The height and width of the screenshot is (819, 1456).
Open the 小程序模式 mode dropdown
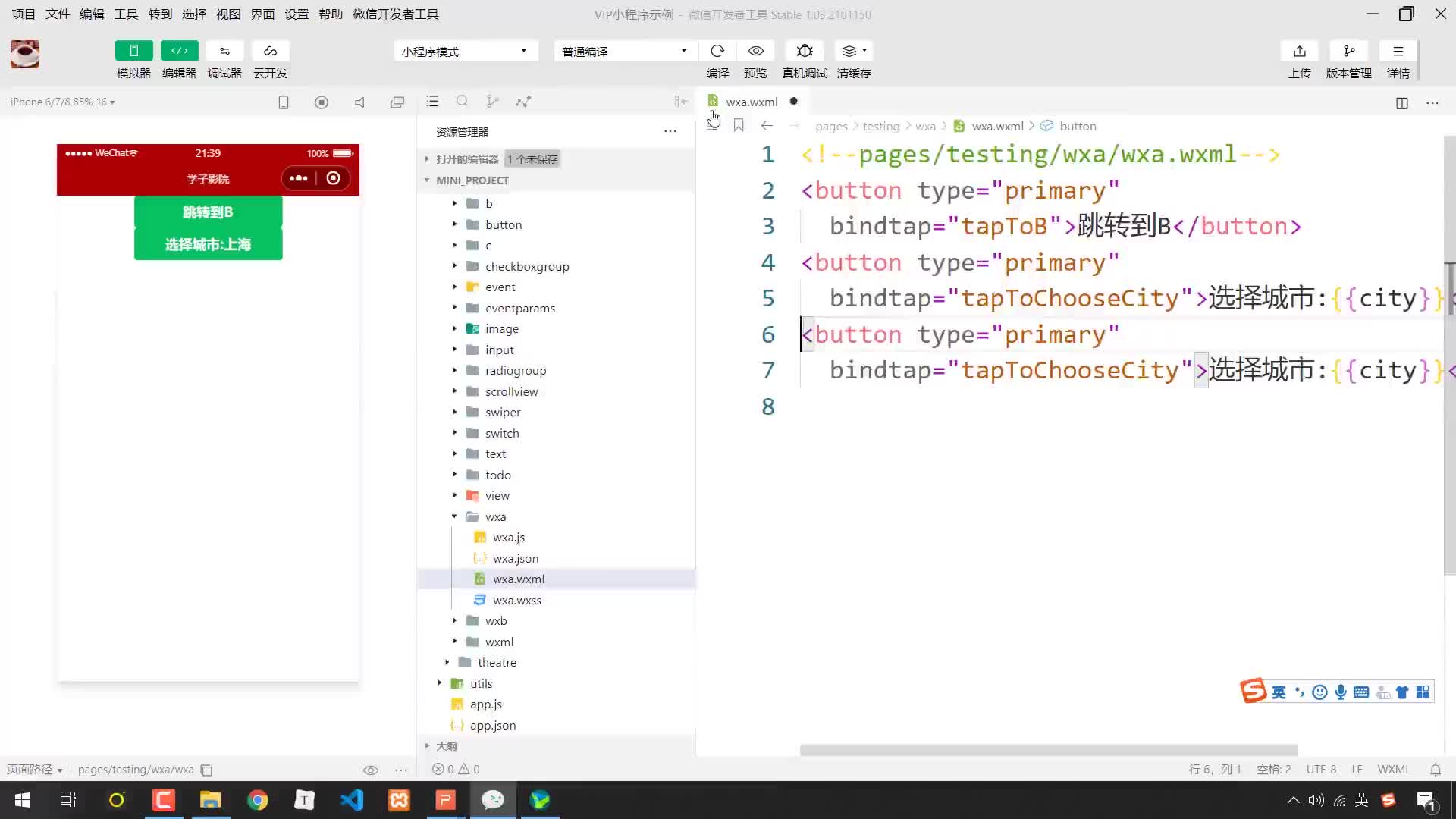(466, 51)
